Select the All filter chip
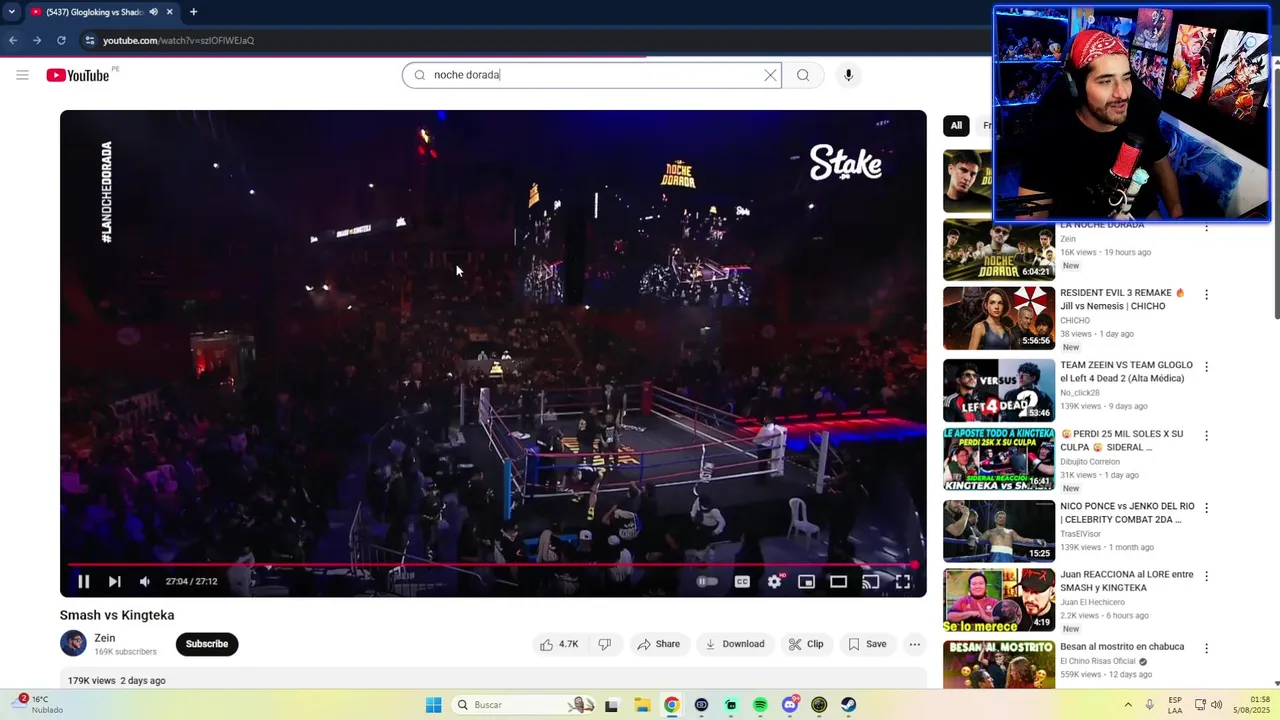The width and height of the screenshot is (1280, 720). 956,126
